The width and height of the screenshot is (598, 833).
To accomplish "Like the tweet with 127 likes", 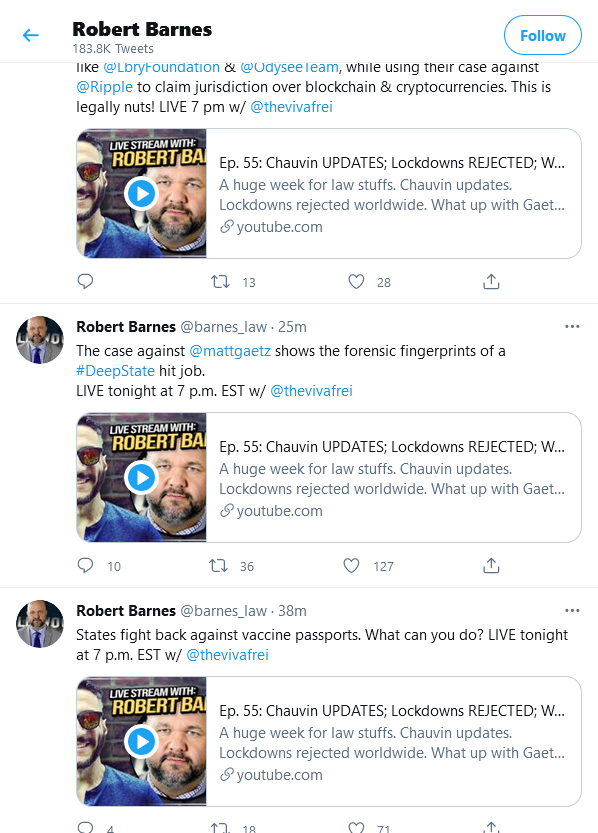I will coord(351,565).
